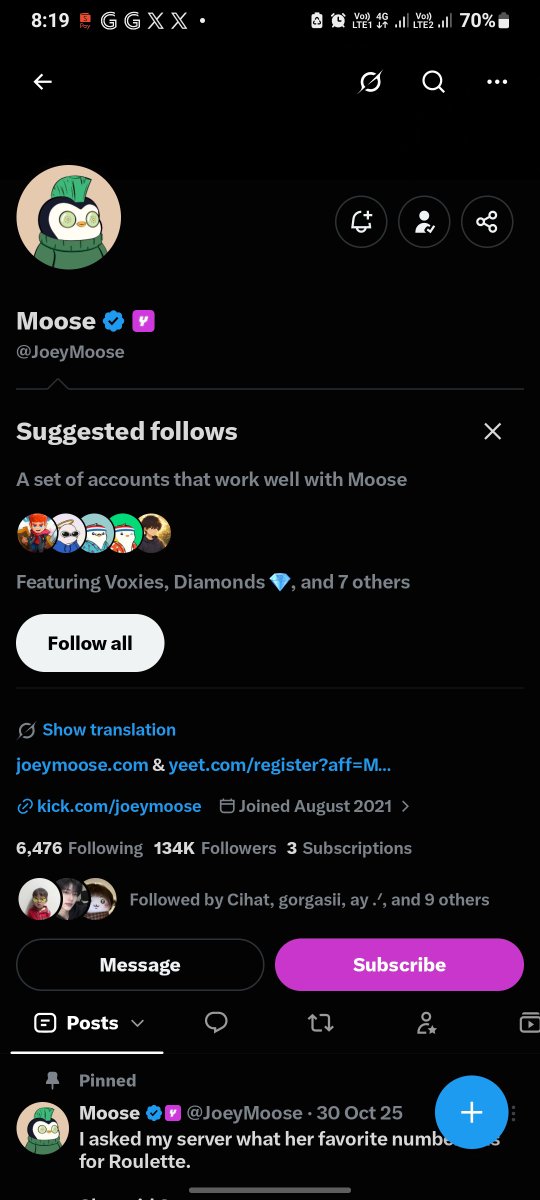The width and height of the screenshot is (540, 1200).
Task: Turn on post notifications bell icon
Action: click(361, 221)
